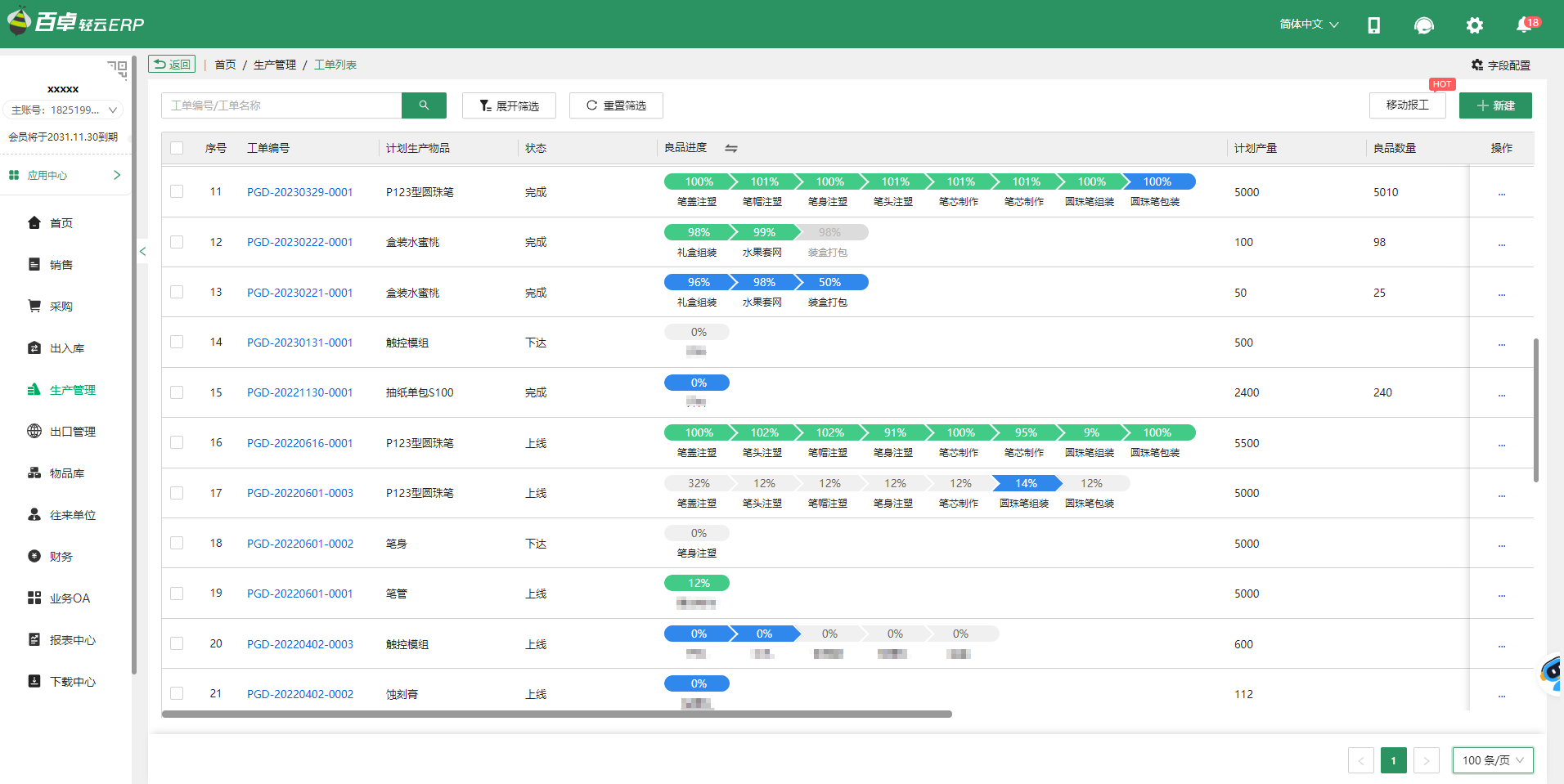Screen dimensions: 1564x784
Task: Open work order PGD-20230329-0001 link
Action: coord(300,192)
